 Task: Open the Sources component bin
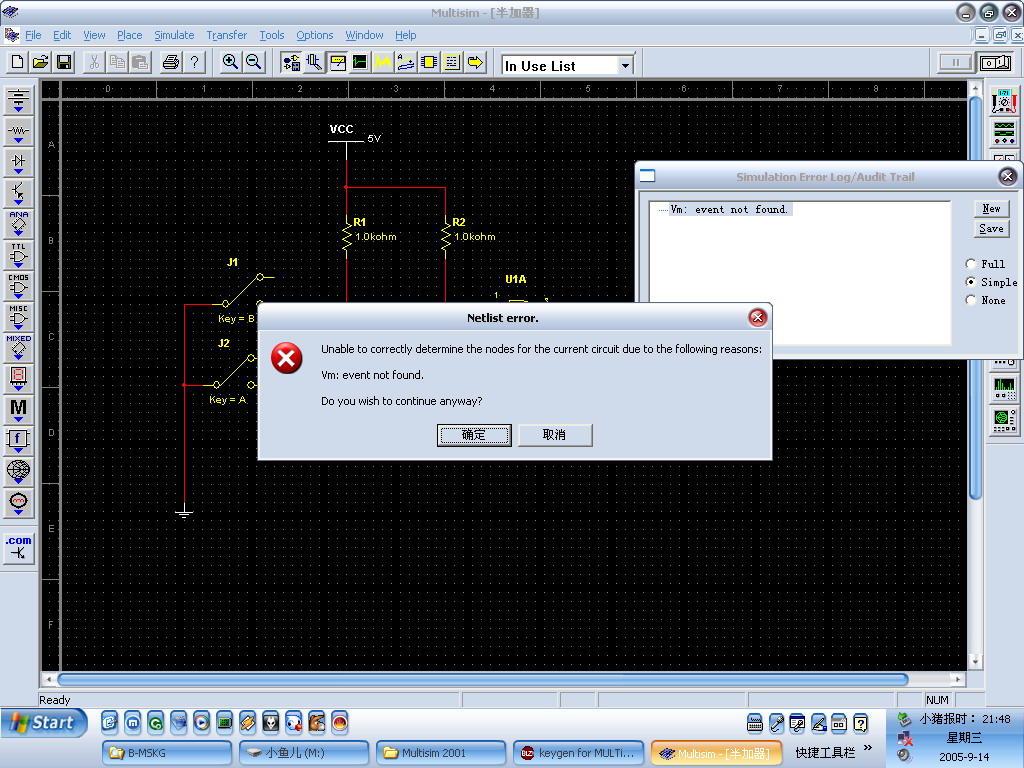(18, 101)
